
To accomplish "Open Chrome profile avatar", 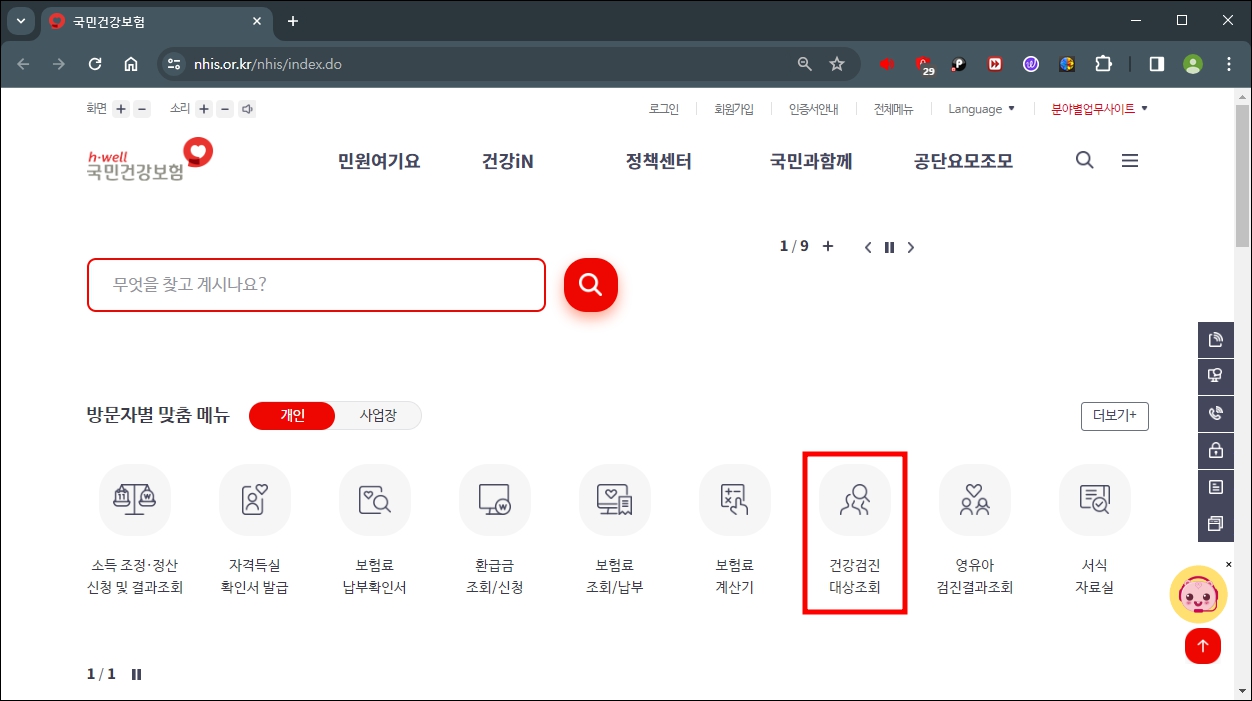I will [x=1193, y=64].
